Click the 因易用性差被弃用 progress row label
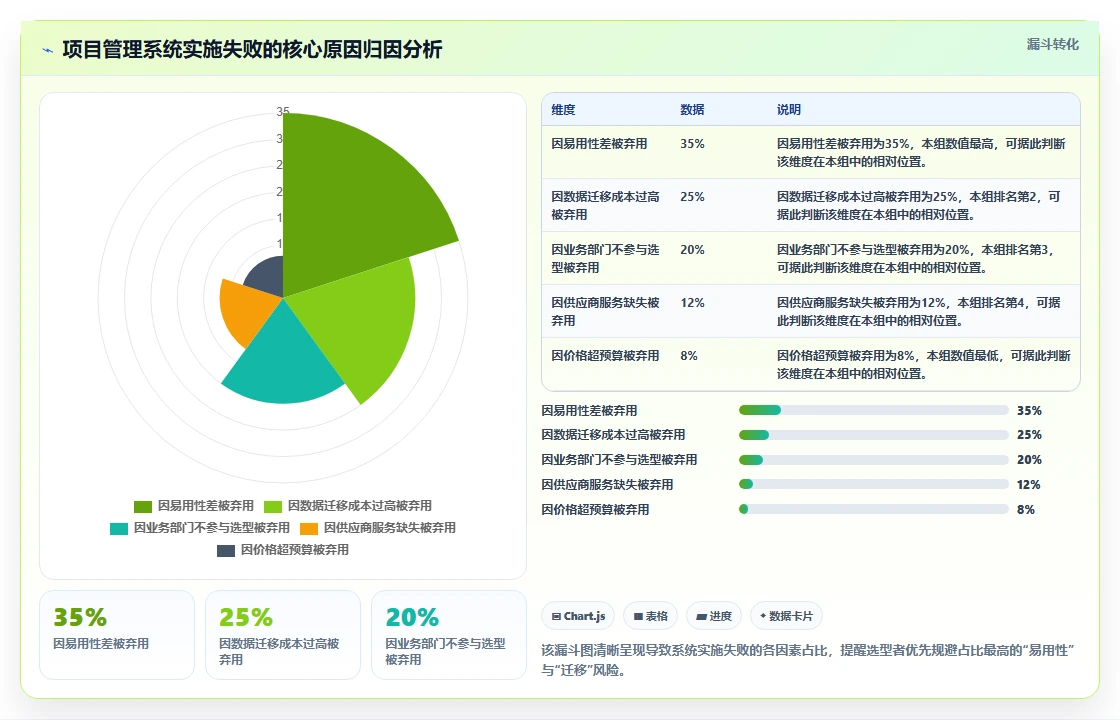Viewport: 1120px width, 720px height. tap(589, 411)
